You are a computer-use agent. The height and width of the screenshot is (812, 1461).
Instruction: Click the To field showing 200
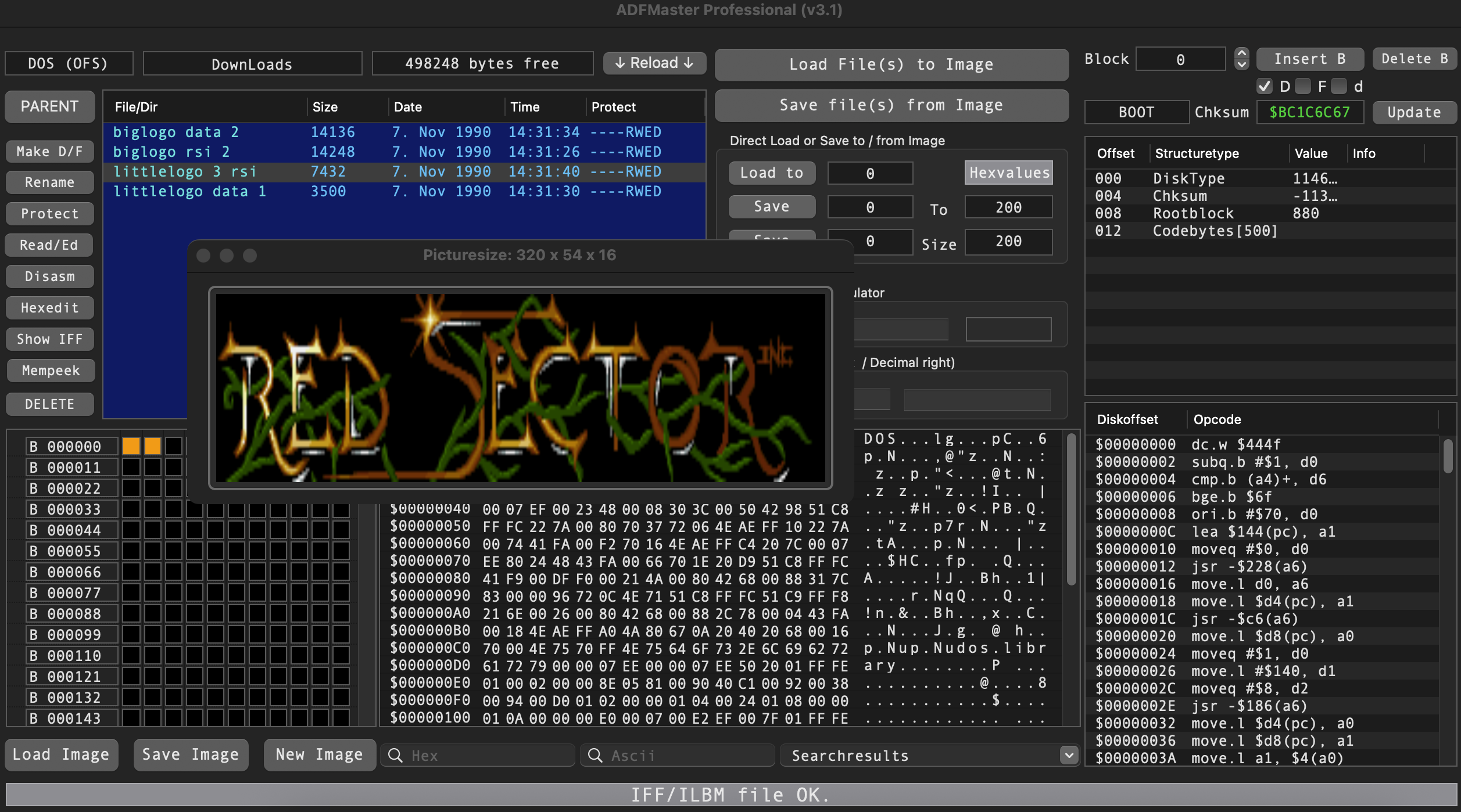(1008, 207)
